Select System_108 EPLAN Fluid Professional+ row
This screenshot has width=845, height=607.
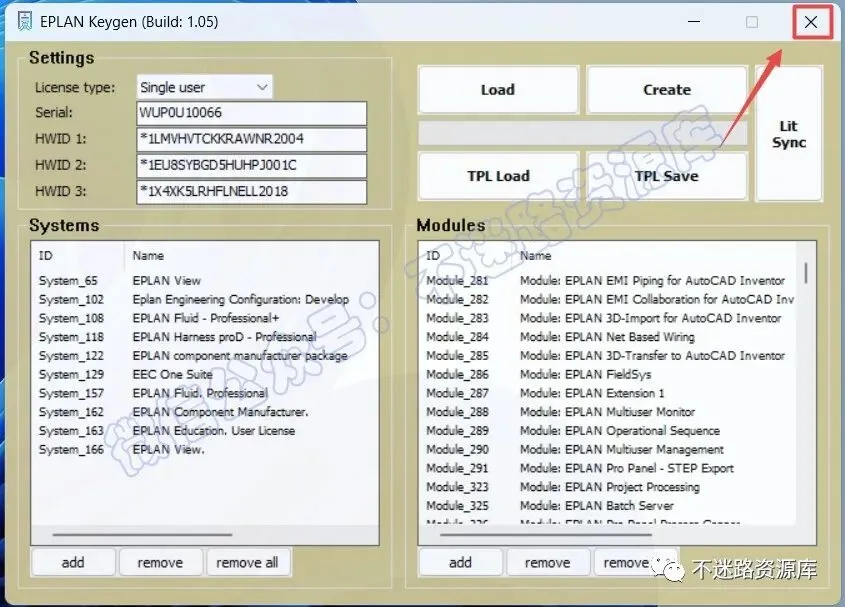[205, 319]
